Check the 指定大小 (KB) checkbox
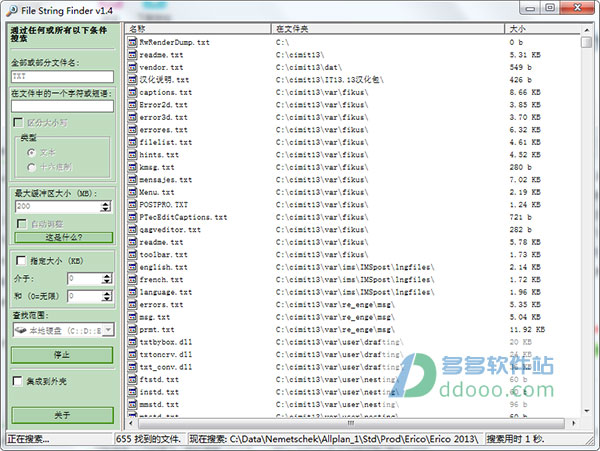Viewport: 600px width, 451px height. 21,261
